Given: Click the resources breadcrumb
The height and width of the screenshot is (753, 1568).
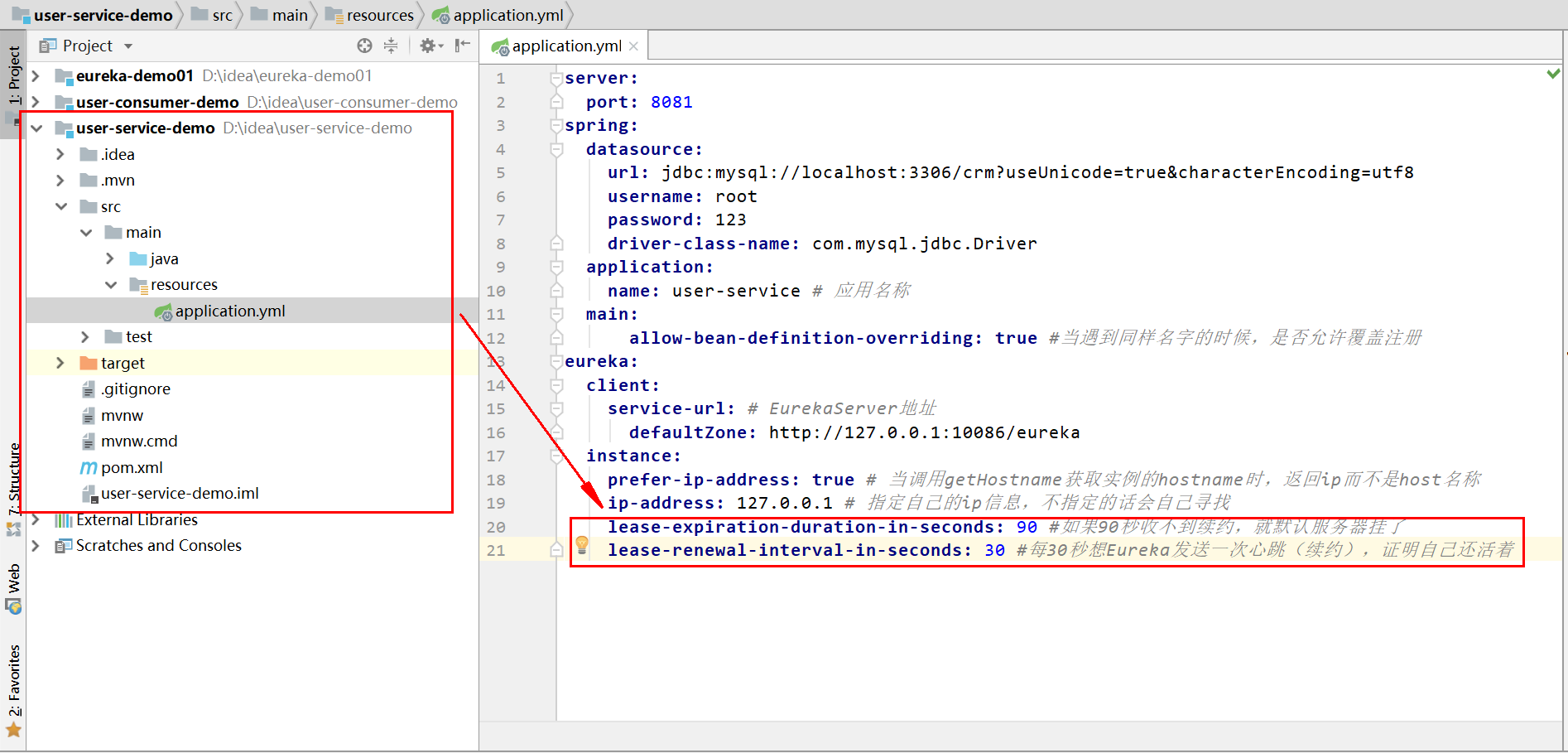Looking at the screenshot, I should click(x=369, y=15).
